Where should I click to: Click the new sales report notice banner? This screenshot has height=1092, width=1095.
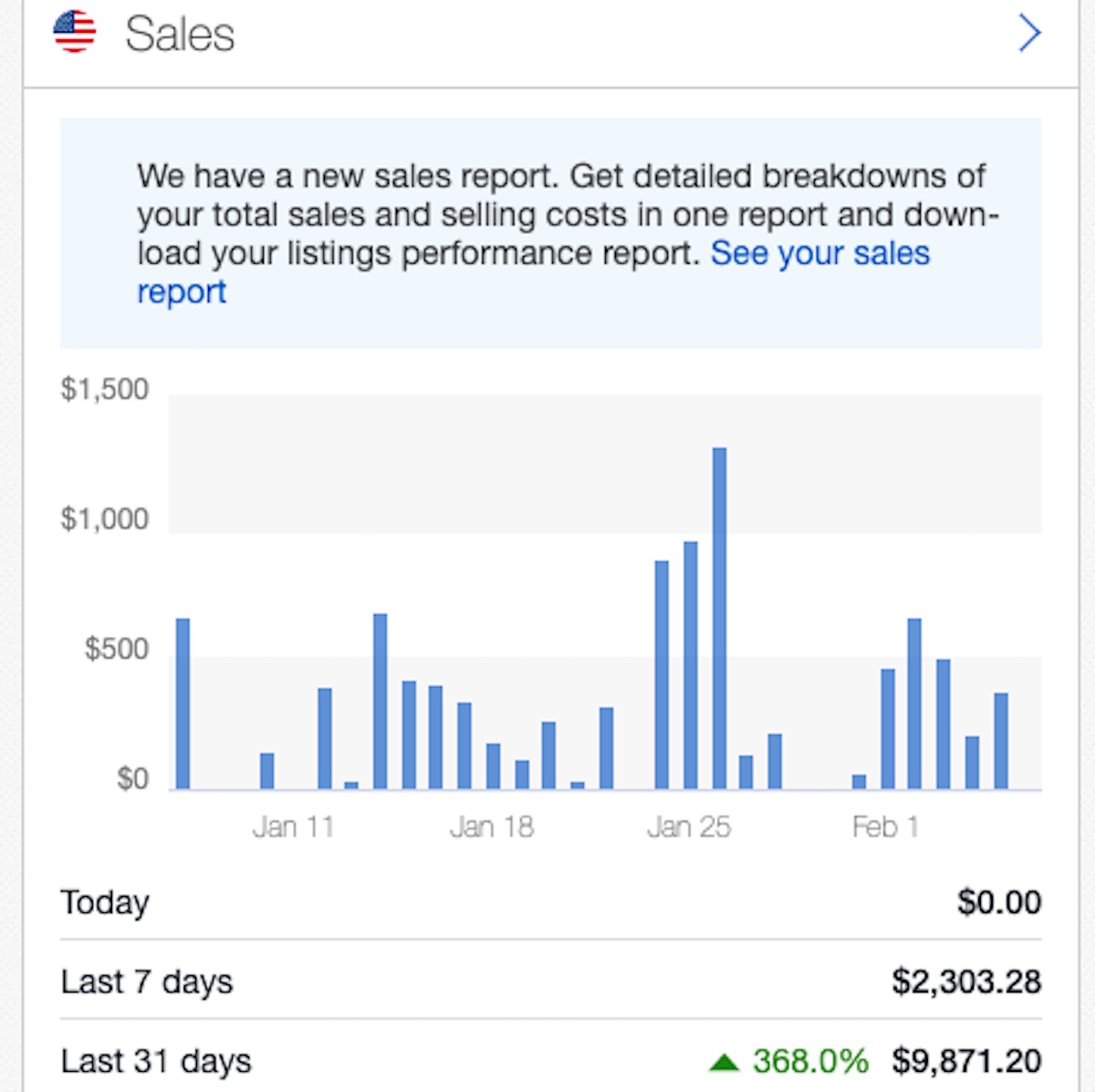coord(551,233)
